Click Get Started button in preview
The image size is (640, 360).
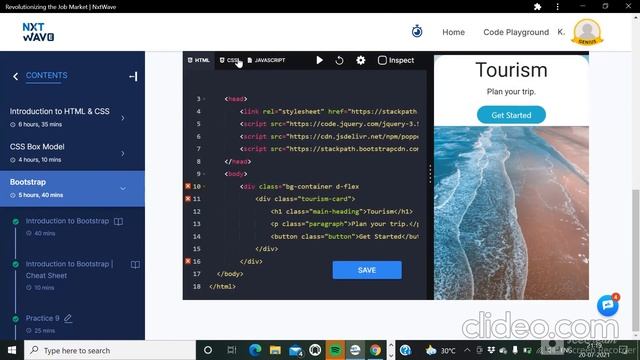(x=511, y=115)
